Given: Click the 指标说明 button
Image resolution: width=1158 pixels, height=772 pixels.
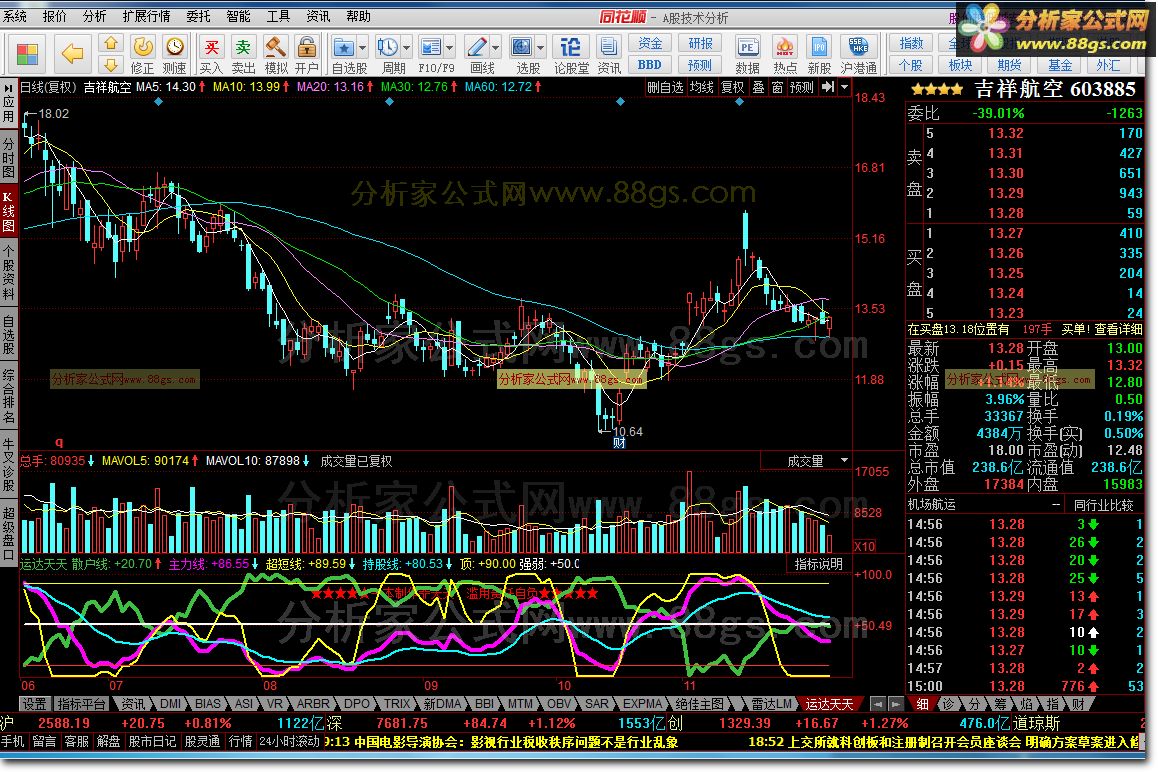Looking at the screenshot, I should coord(818,564).
